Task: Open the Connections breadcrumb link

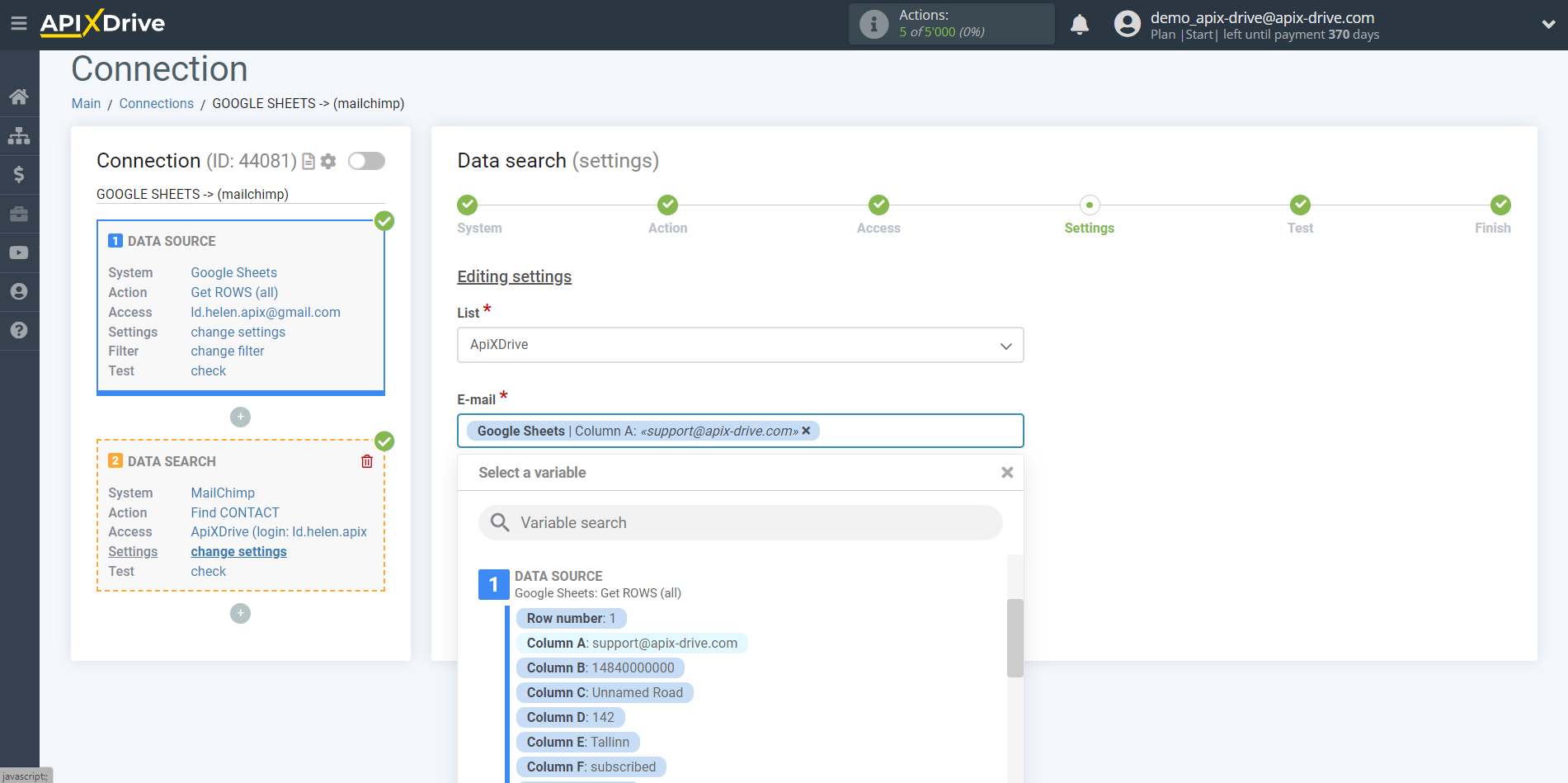Action: coord(156,103)
